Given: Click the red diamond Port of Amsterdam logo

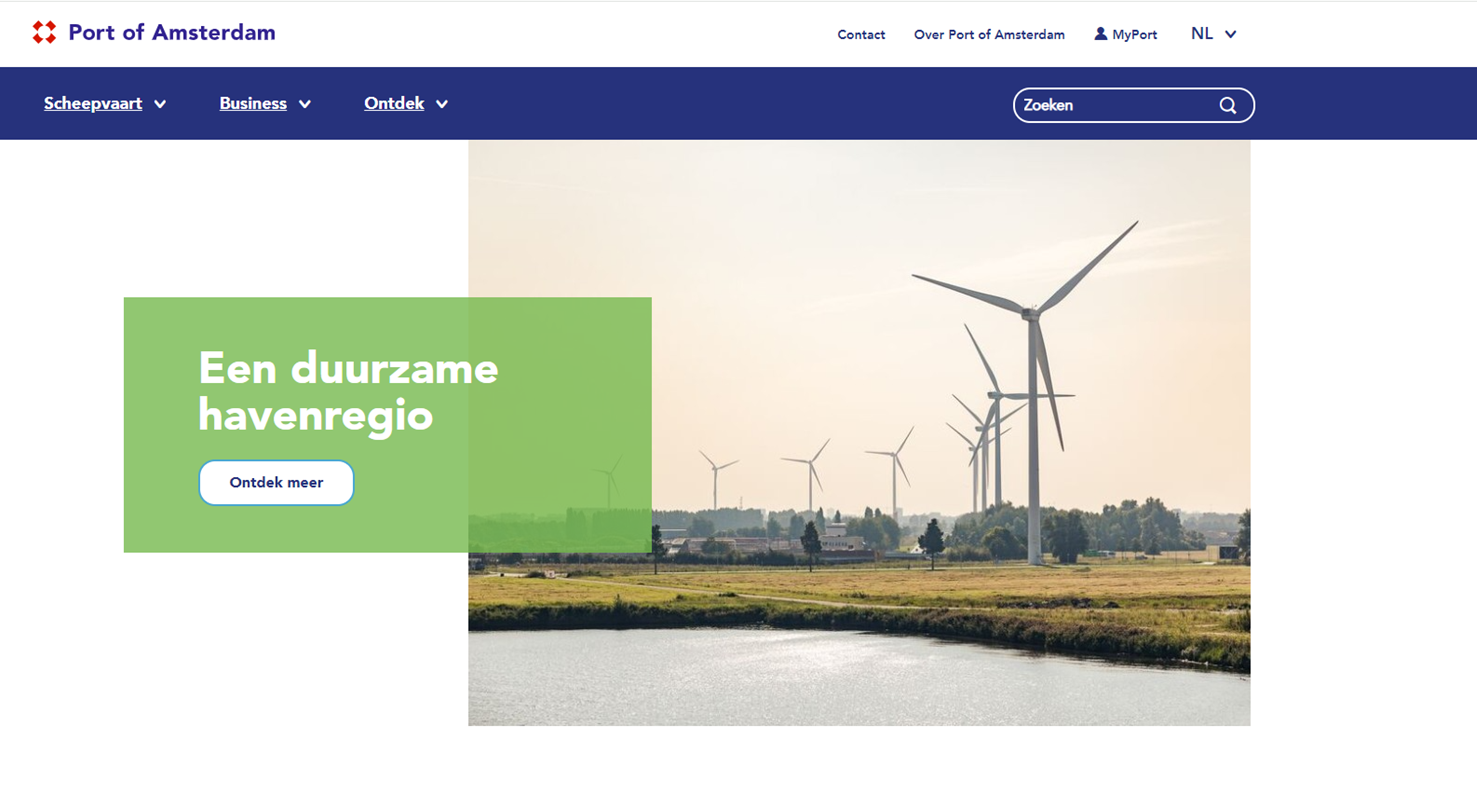Looking at the screenshot, I should 44,32.
